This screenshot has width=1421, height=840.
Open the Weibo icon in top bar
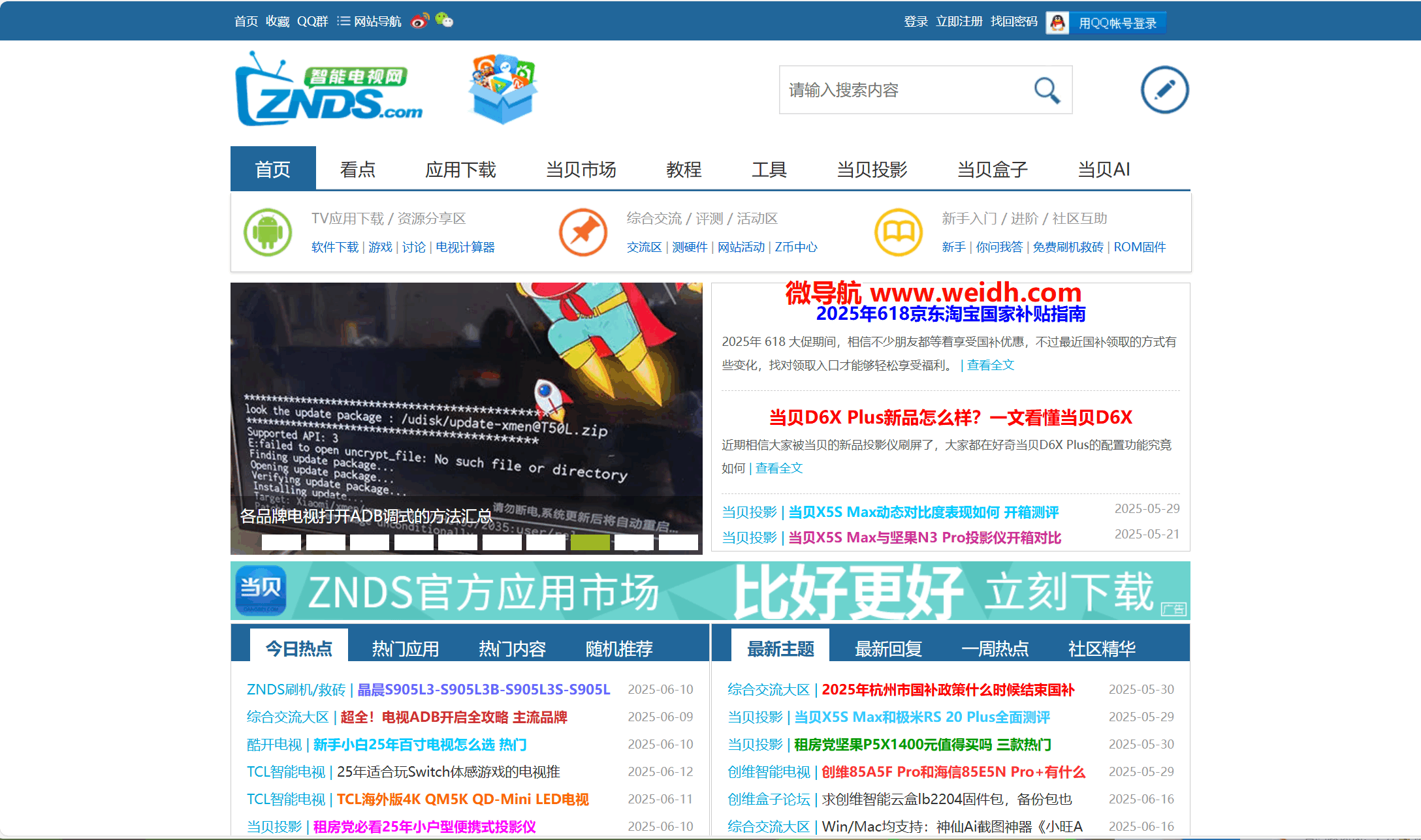coord(420,21)
